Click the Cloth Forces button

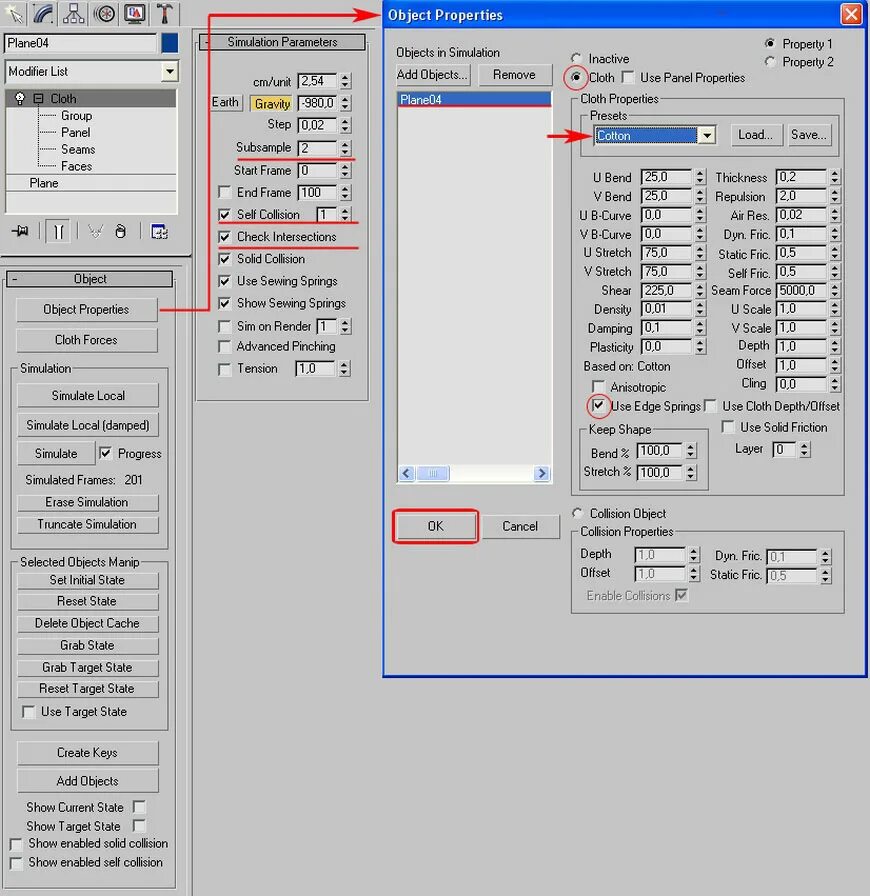pos(86,340)
